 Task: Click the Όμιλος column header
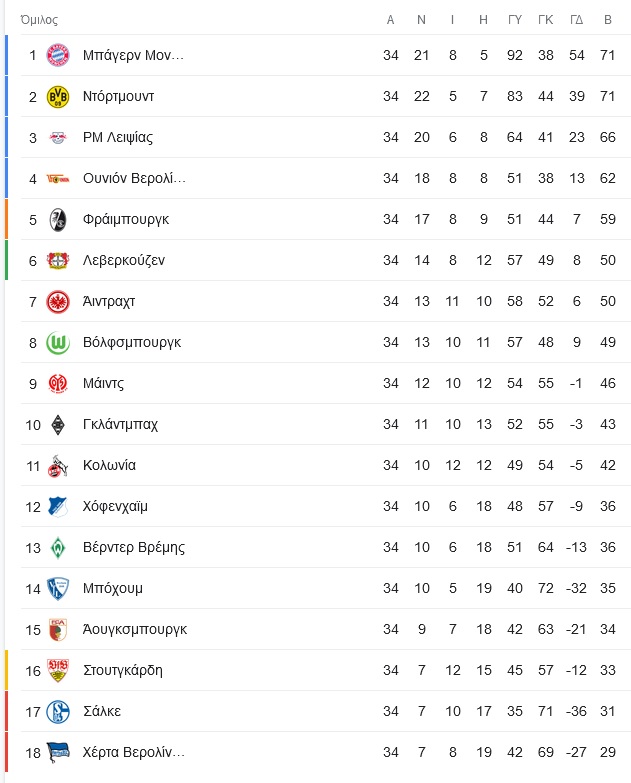pos(39,20)
